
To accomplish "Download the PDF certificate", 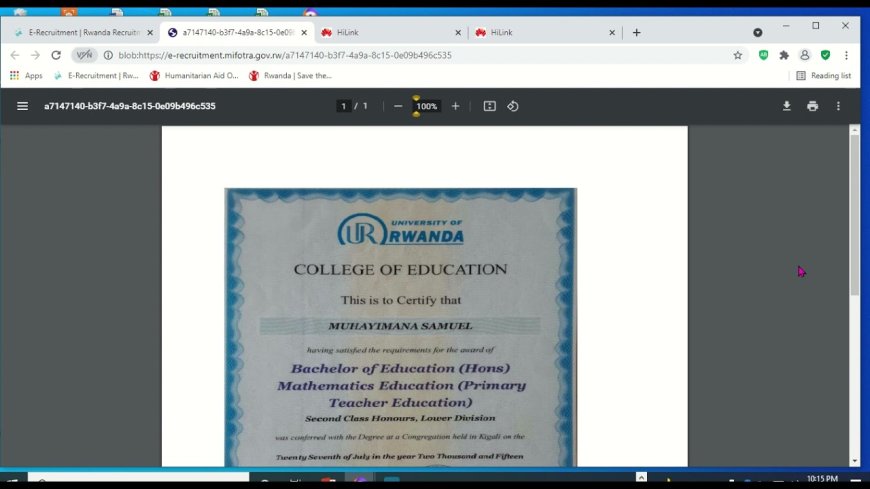I will point(786,106).
